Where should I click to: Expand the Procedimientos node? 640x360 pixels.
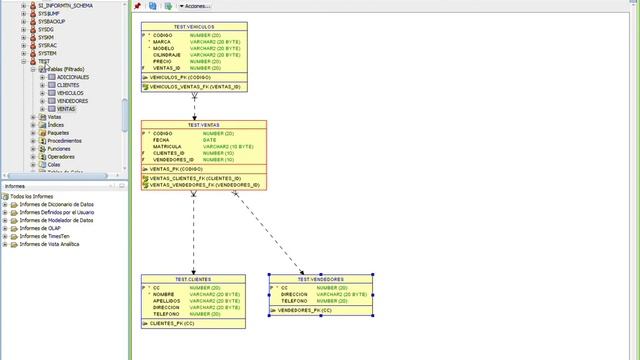33,141
